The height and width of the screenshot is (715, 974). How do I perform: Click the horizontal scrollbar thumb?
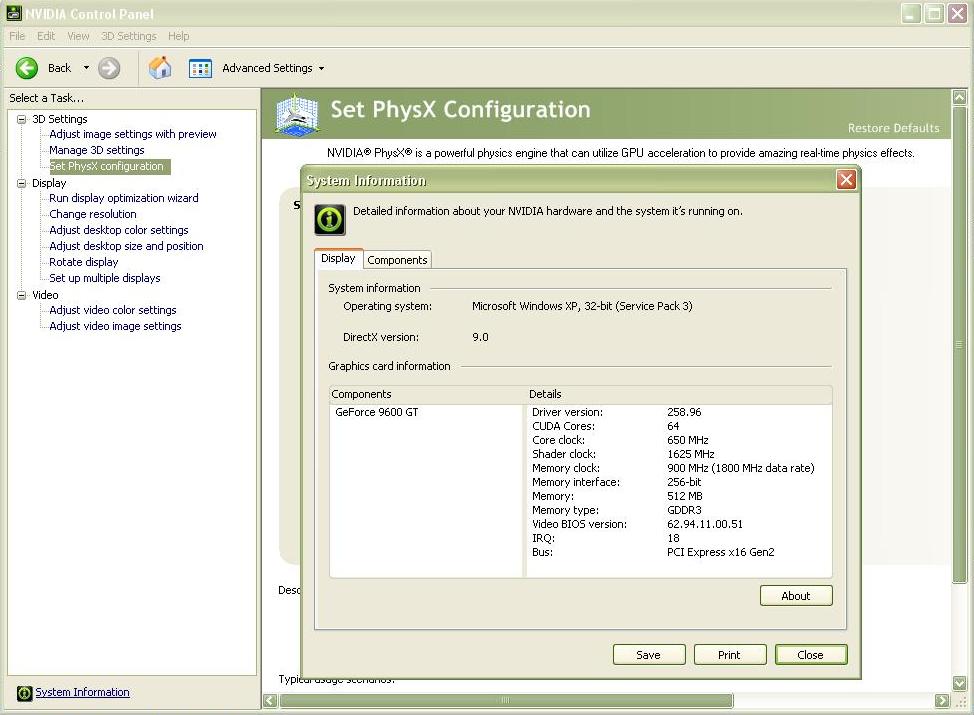tap(506, 701)
